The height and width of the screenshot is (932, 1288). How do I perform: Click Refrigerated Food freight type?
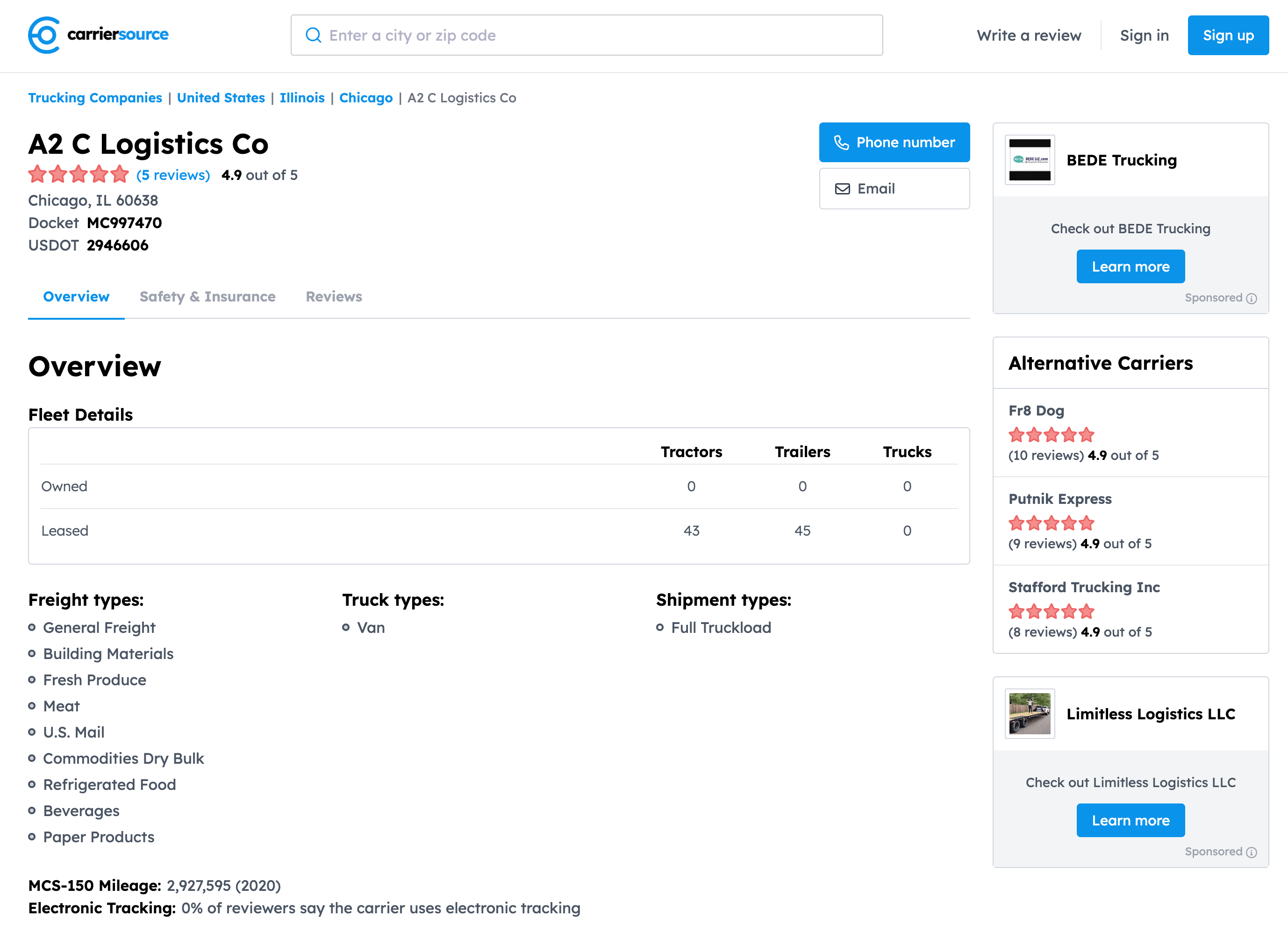[110, 785]
